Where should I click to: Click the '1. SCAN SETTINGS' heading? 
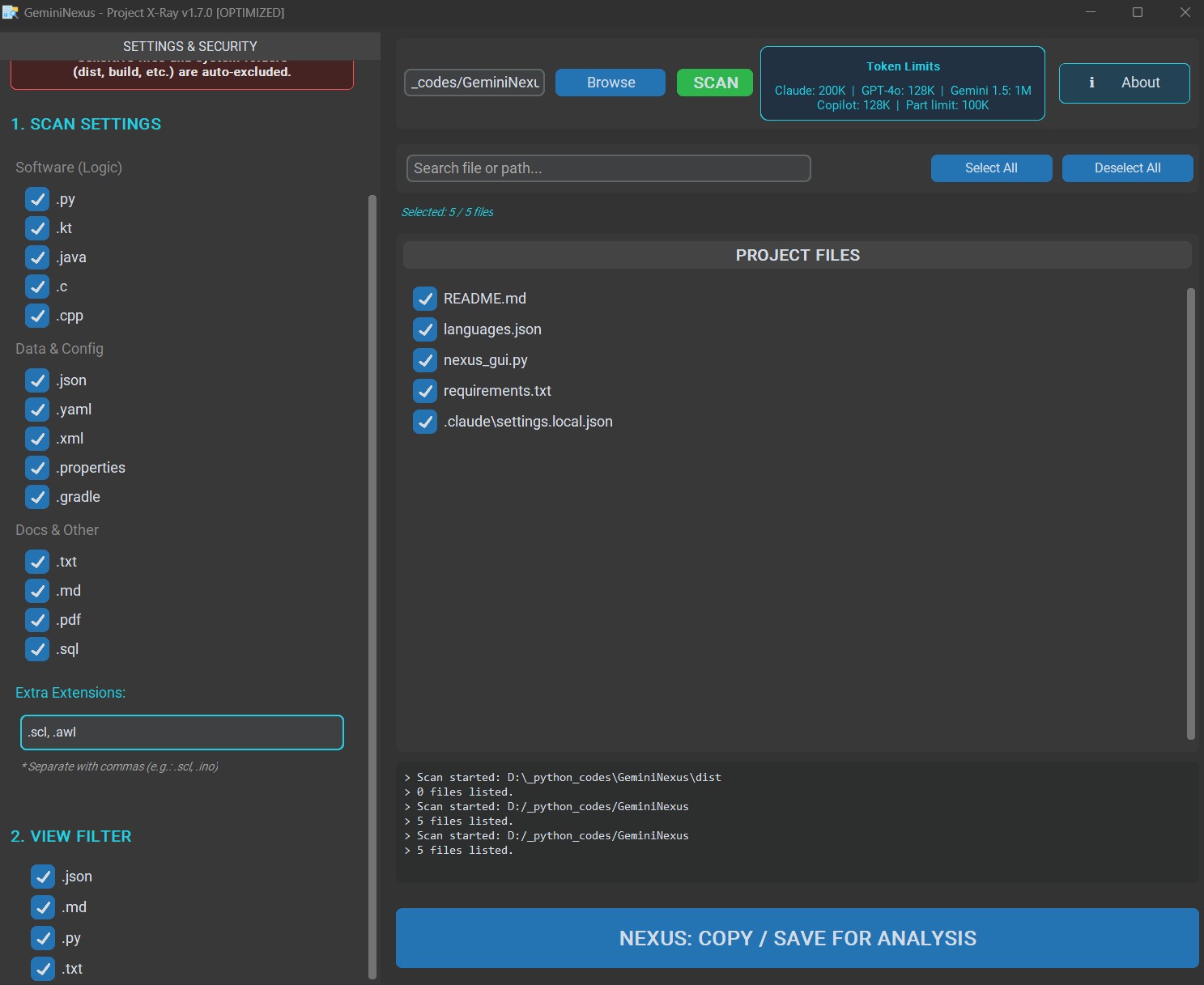86,124
